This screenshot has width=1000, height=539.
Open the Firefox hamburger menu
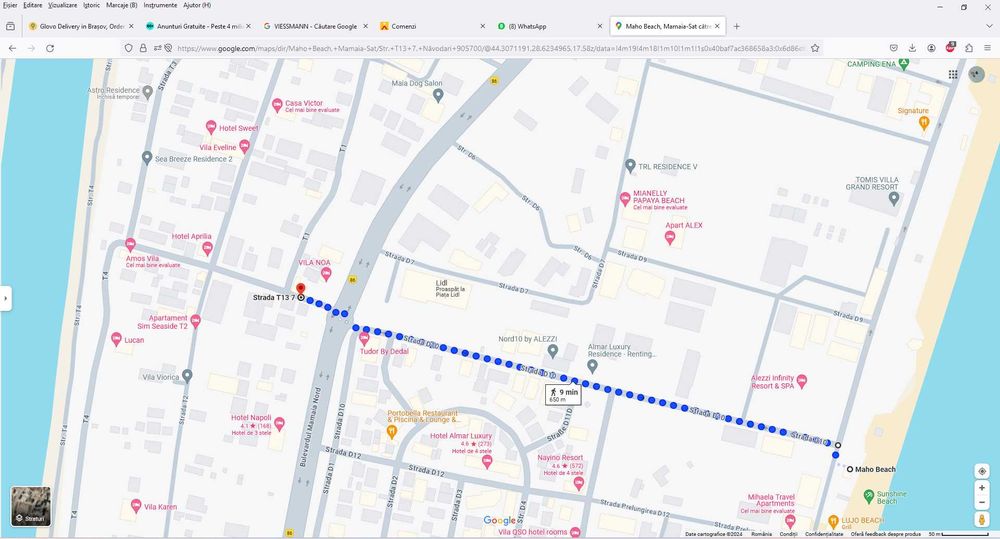(987, 48)
